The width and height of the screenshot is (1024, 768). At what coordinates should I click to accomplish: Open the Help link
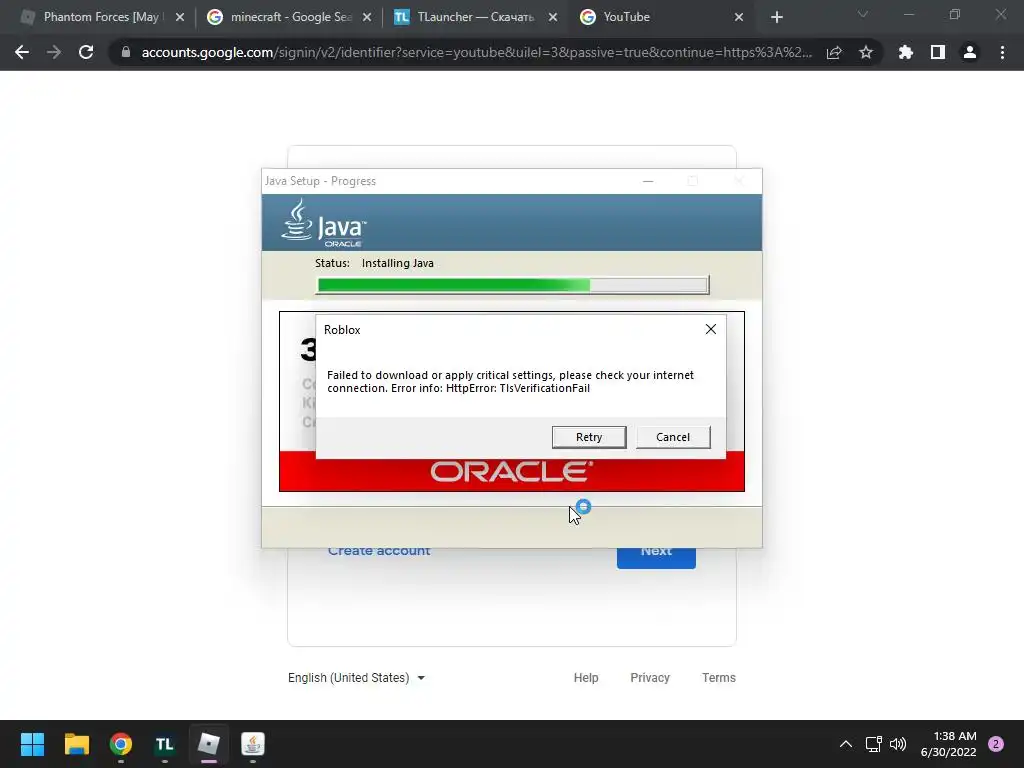(x=586, y=678)
